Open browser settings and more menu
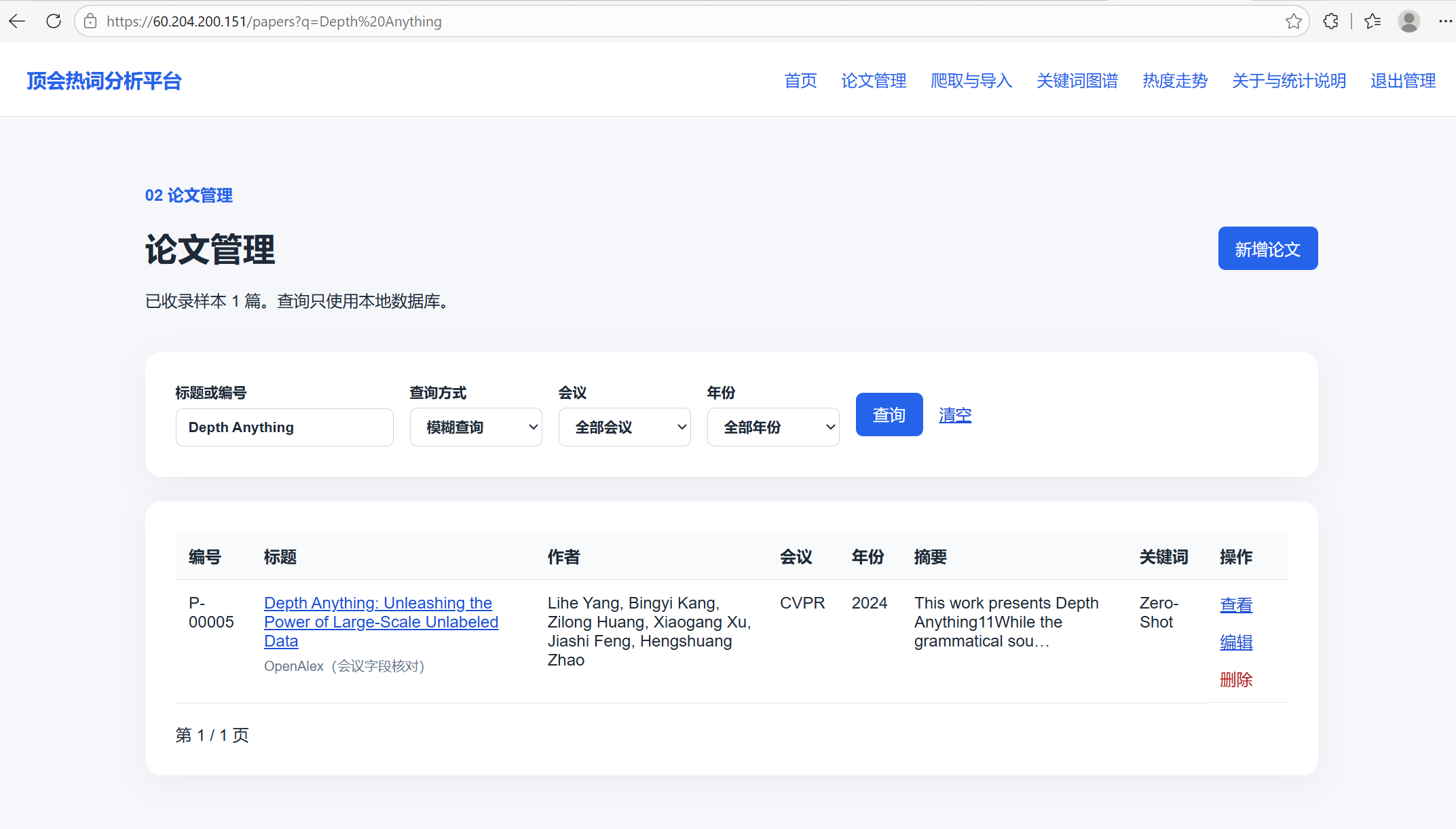Image resolution: width=1456 pixels, height=829 pixels. coord(1445,21)
